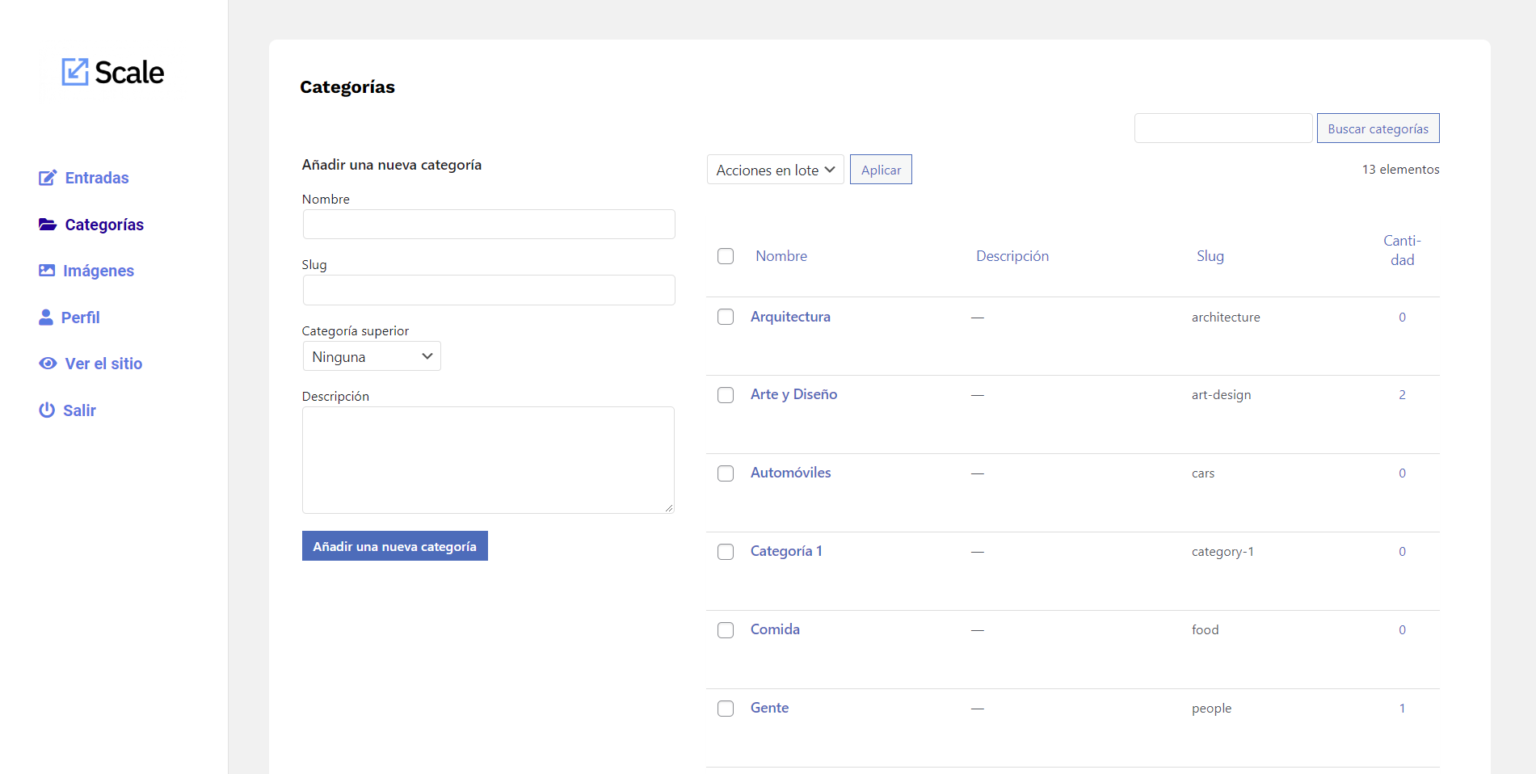Open the Acciones en lote dropdown

775,169
